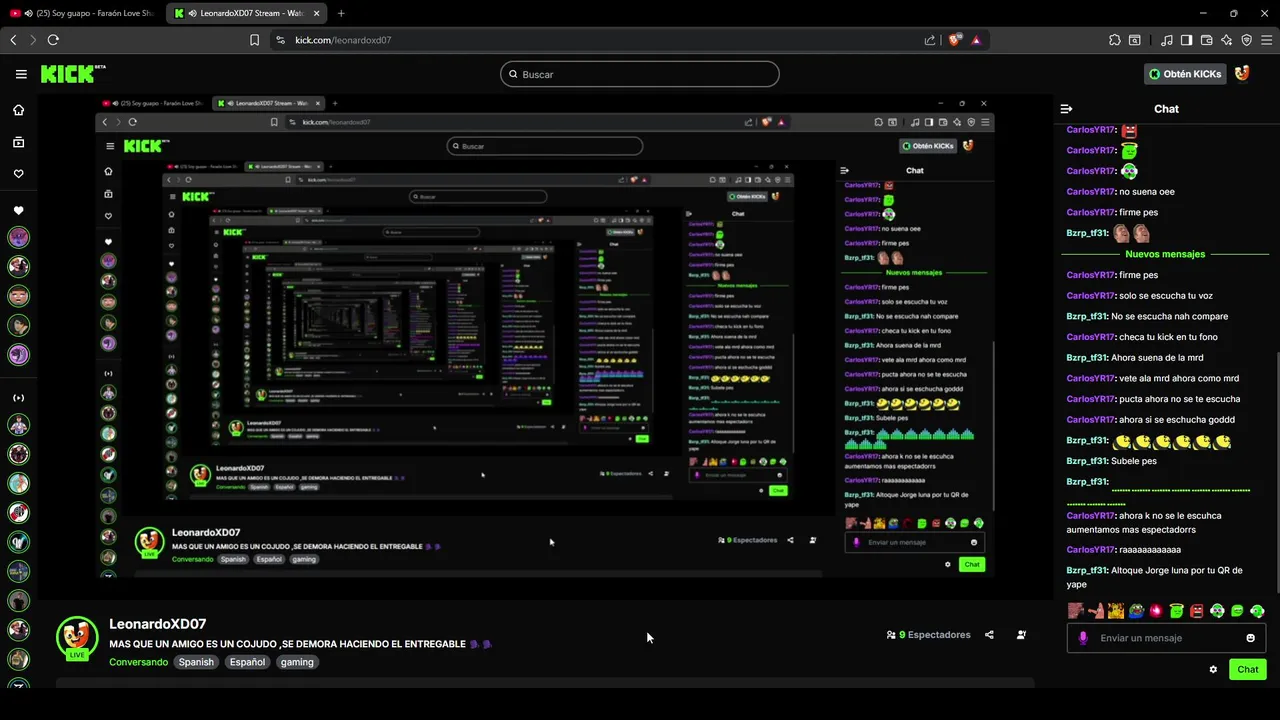Open the first followed channel avatar in the sidebar
The image size is (1280, 720).
coord(18,238)
